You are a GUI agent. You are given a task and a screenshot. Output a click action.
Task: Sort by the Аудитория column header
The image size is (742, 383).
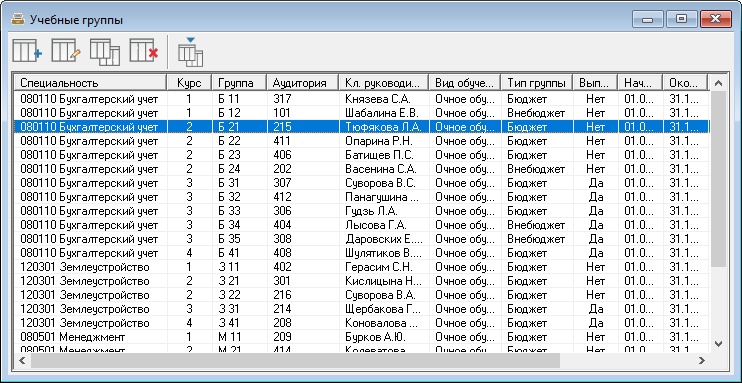(x=303, y=82)
